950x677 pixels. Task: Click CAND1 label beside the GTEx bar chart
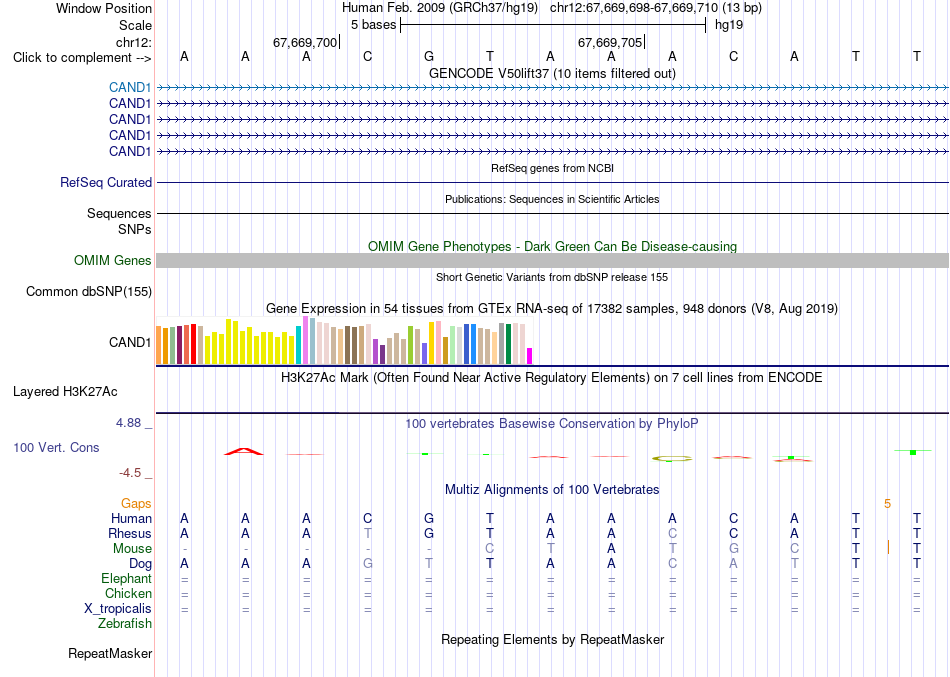click(x=130, y=342)
